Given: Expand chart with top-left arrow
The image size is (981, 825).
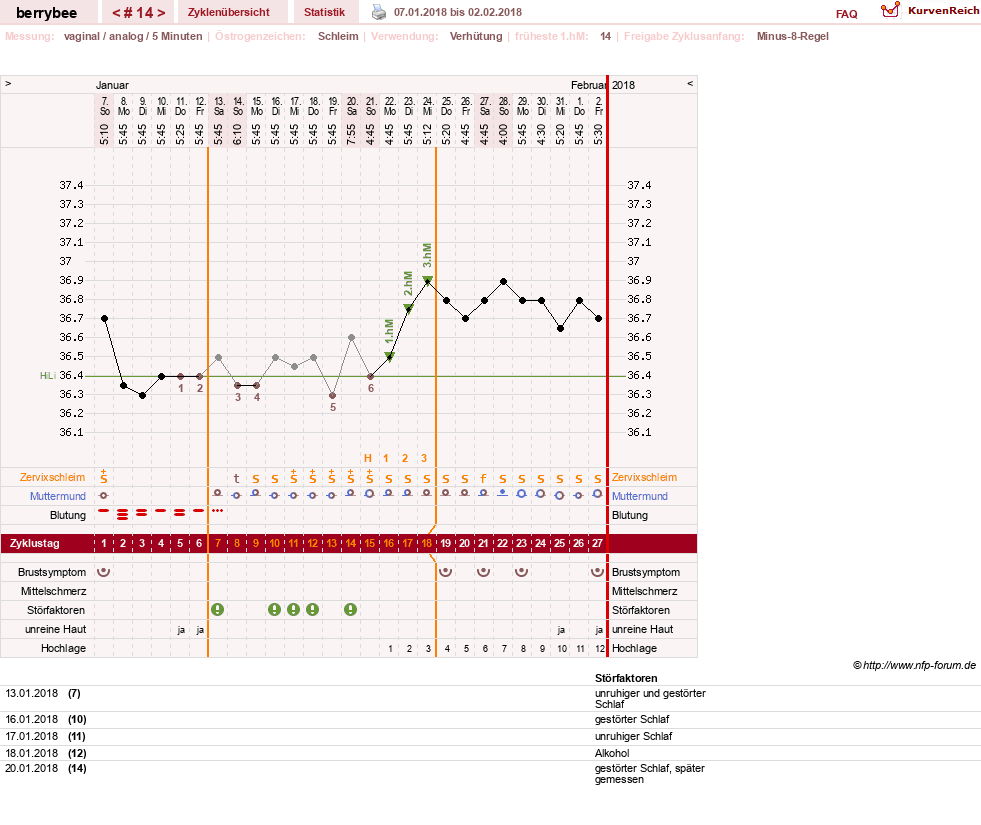Looking at the screenshot, I should 8,83.
